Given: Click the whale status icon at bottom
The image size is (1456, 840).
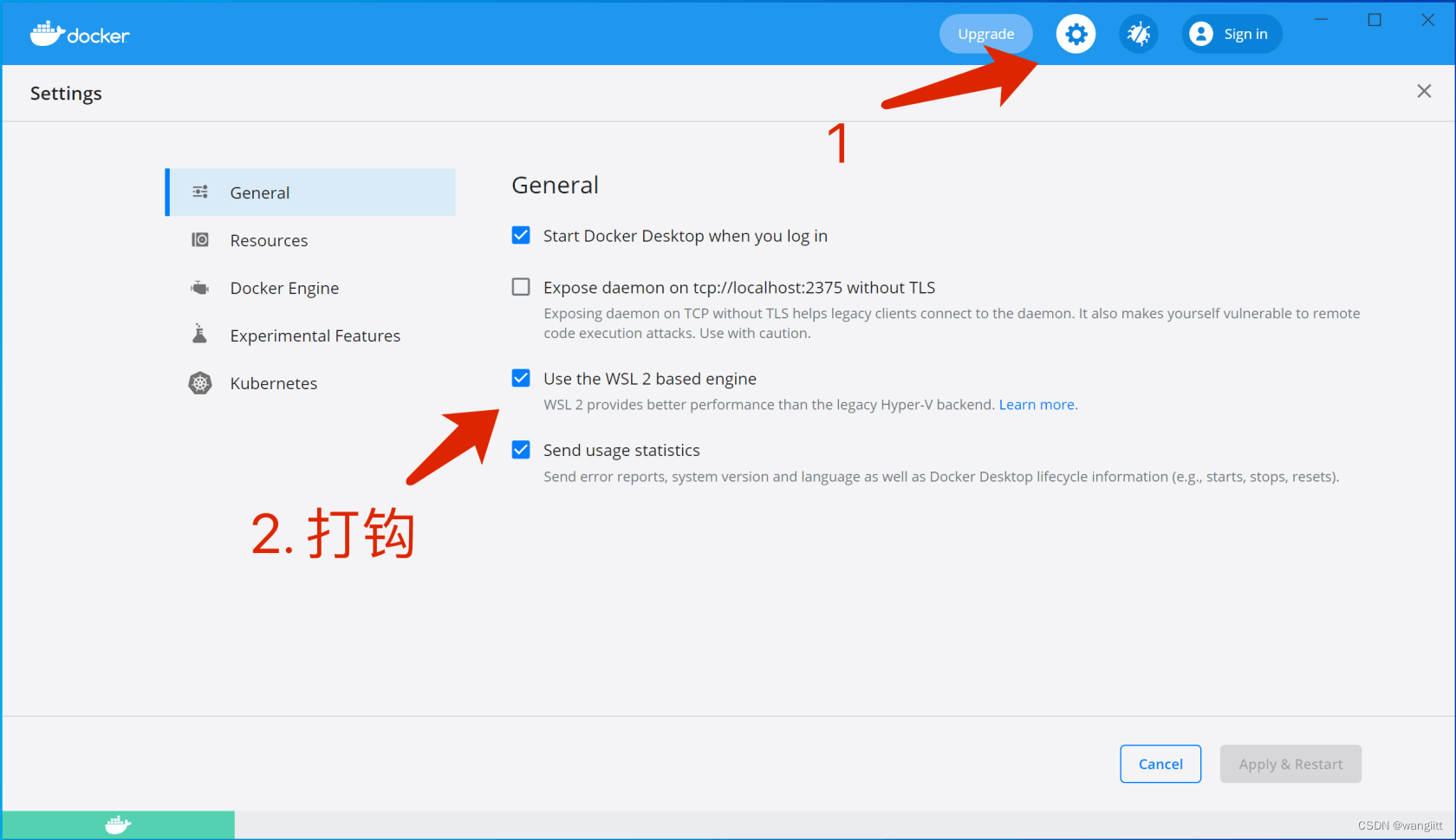Looking at the screenshot, I should [118, 824].
